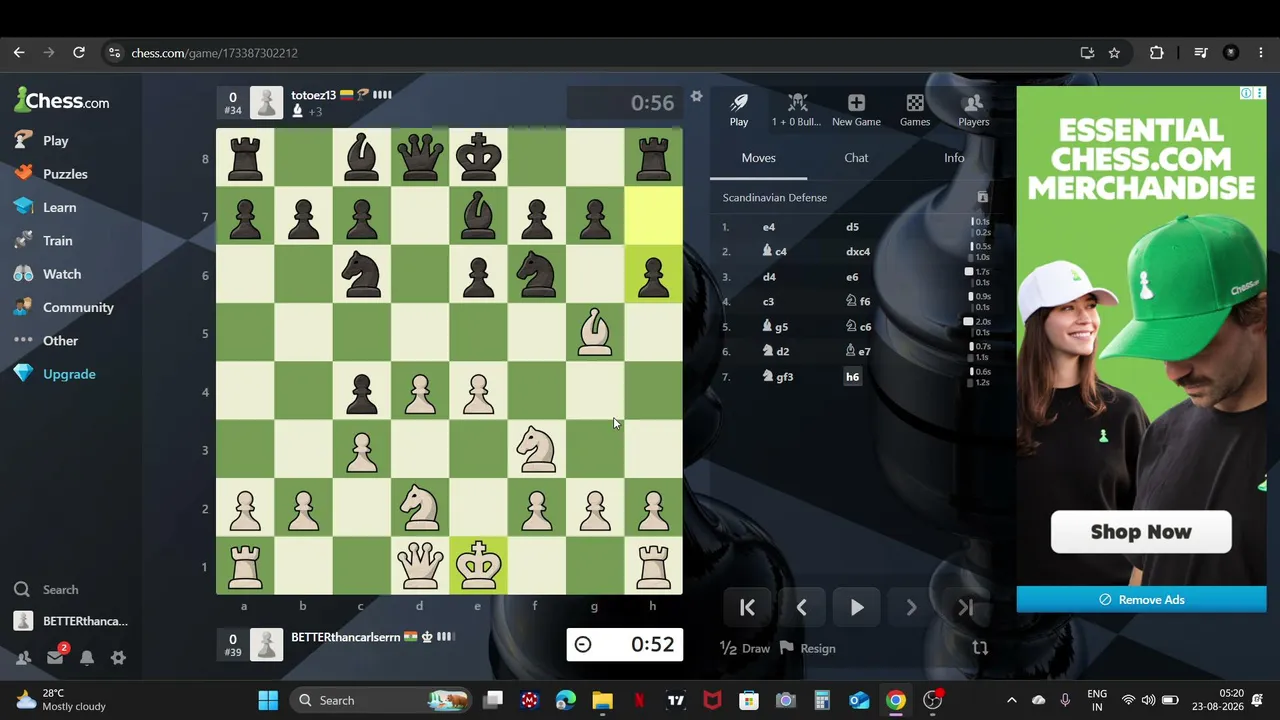Jump to the first move
This screenshot has width=1280, height=720.
click(x=747, y=607)
